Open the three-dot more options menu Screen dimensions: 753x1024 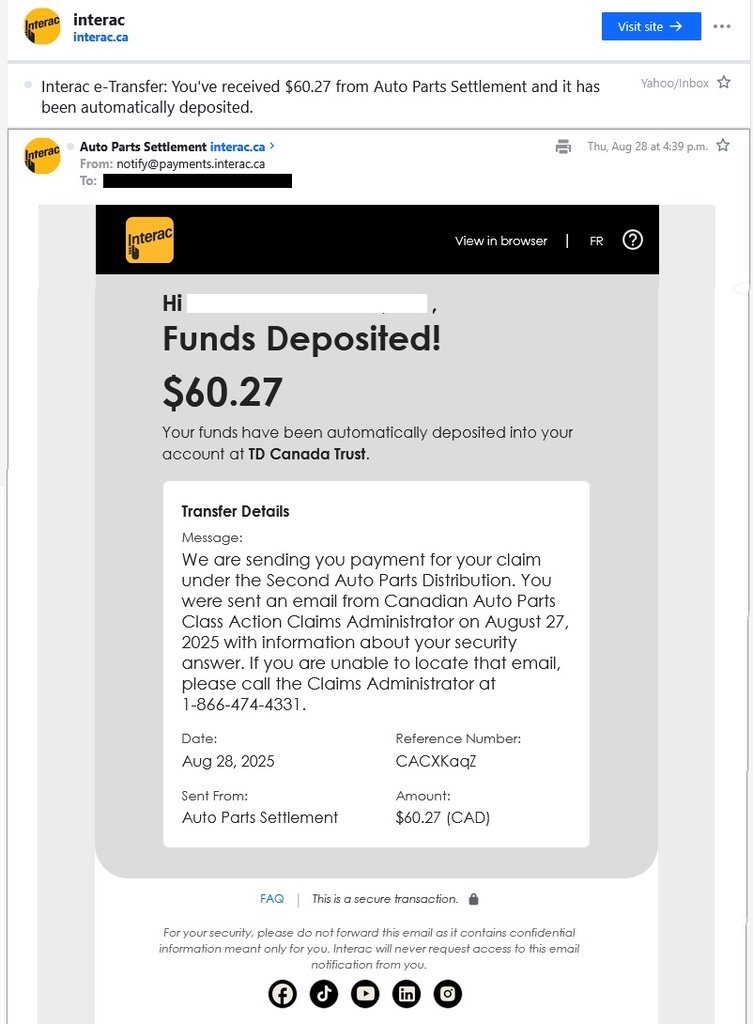click(x=722, y=26)
